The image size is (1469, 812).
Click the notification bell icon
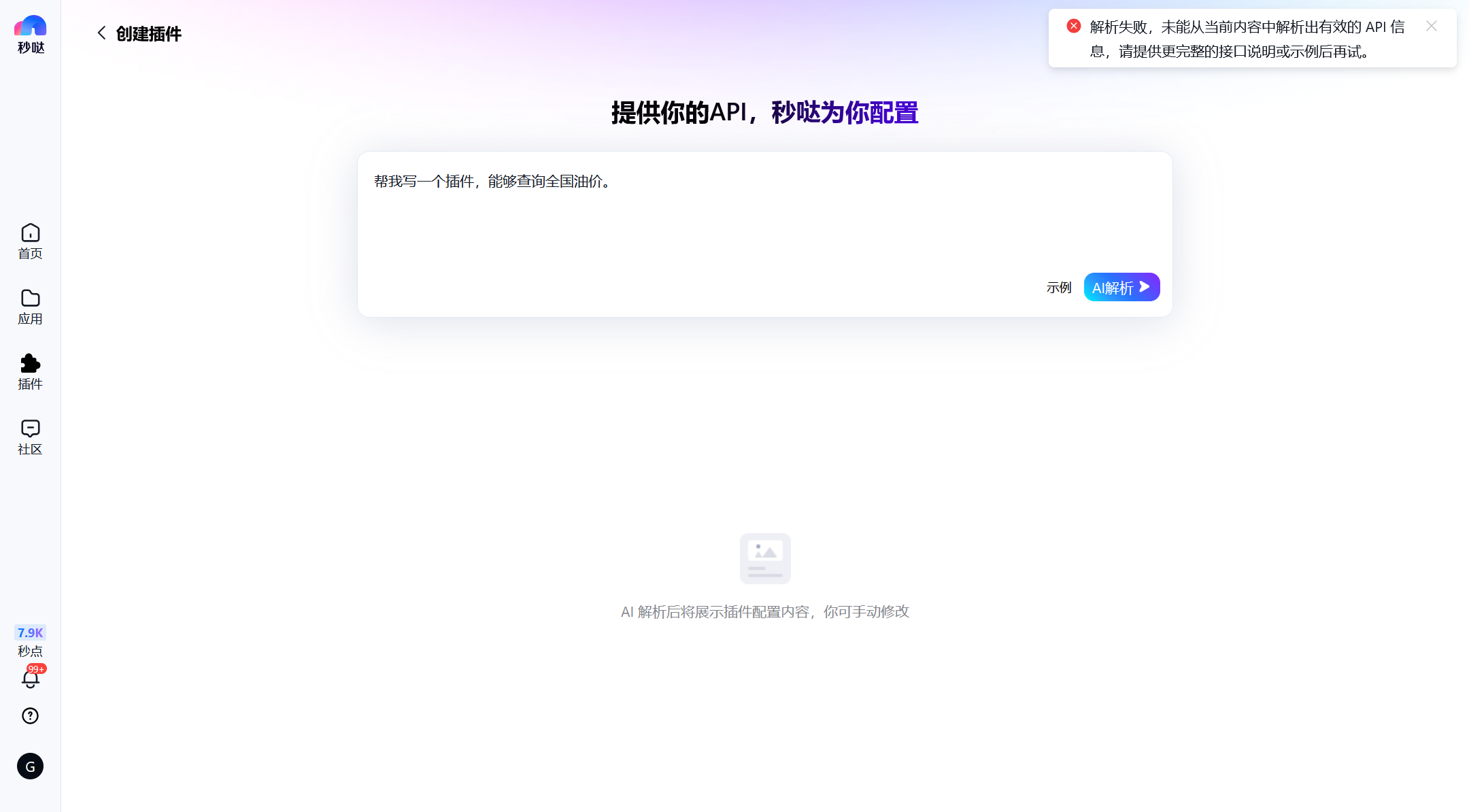pos(30,680)
